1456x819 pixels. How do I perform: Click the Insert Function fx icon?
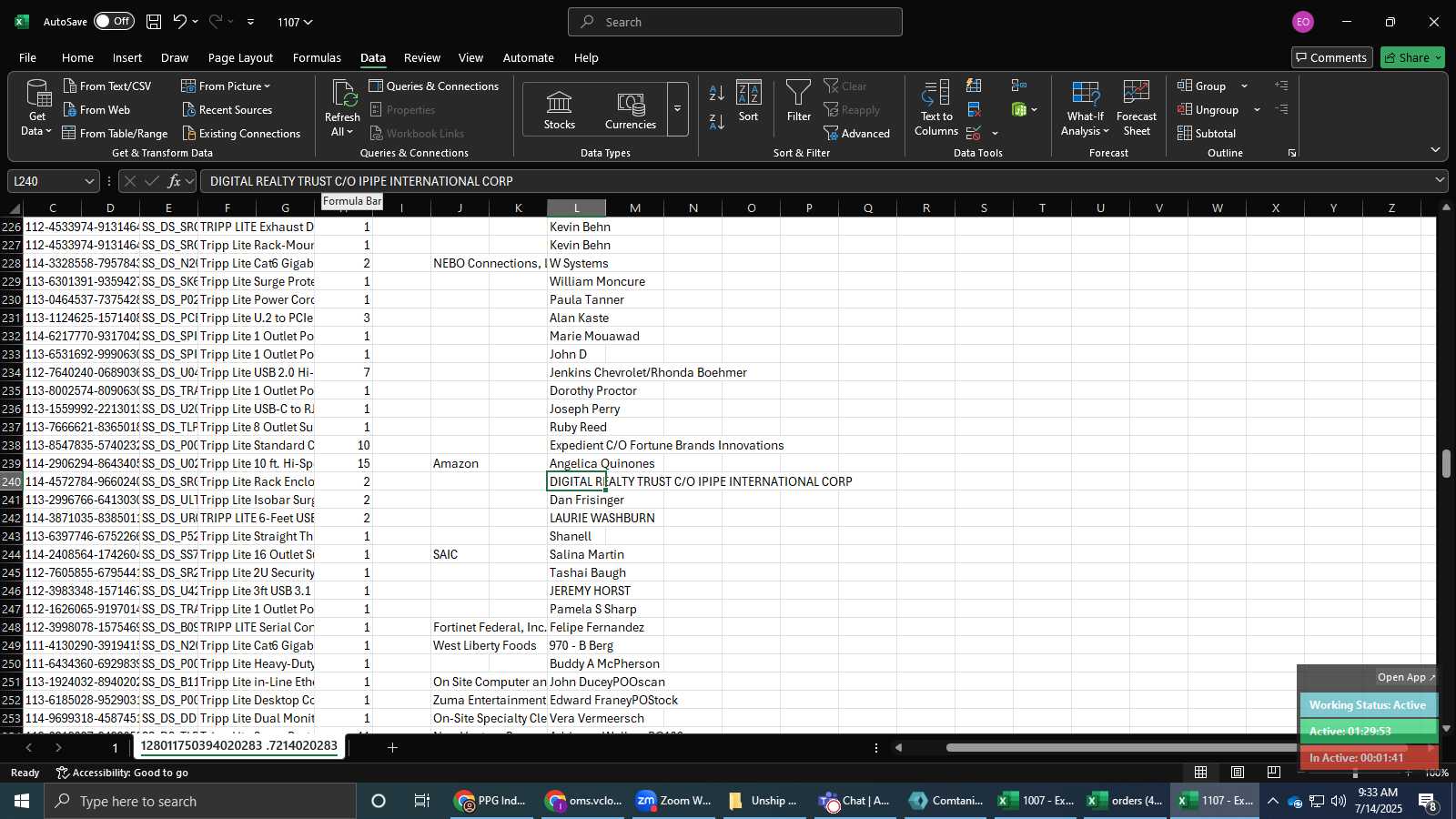(175, 181)
